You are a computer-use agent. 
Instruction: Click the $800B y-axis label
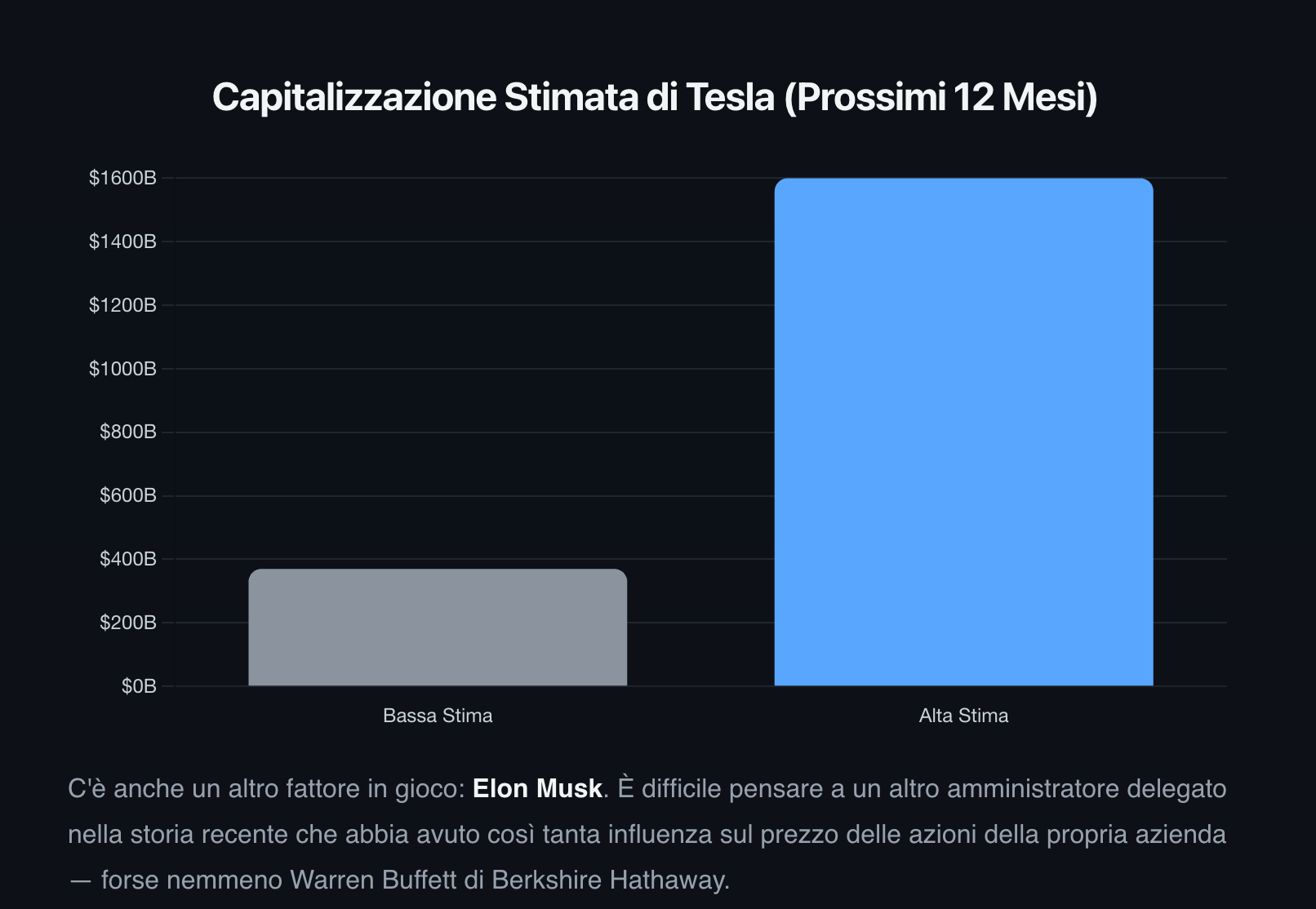click(127, 432)
